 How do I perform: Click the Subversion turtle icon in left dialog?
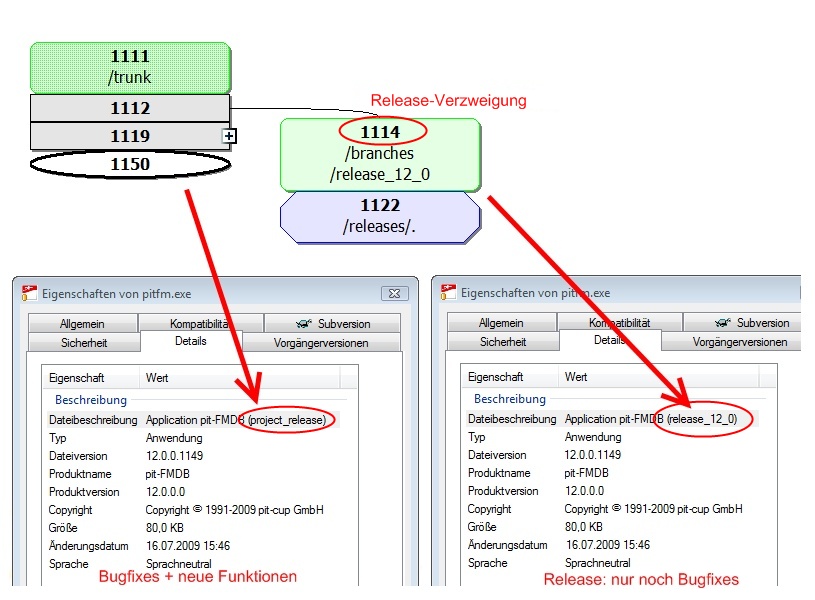coord(304,323)
